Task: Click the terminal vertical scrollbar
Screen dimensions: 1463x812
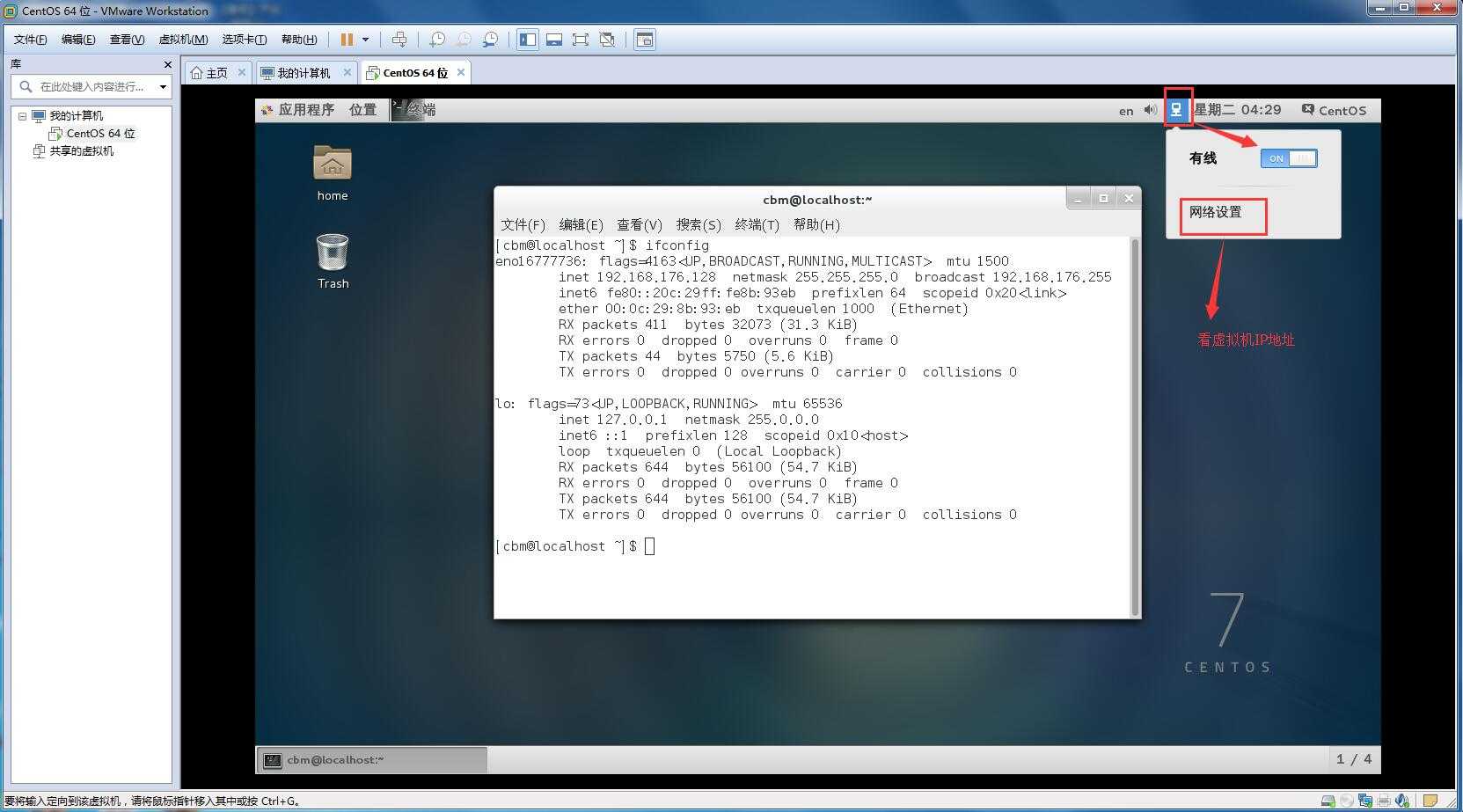Action: 1135,427
